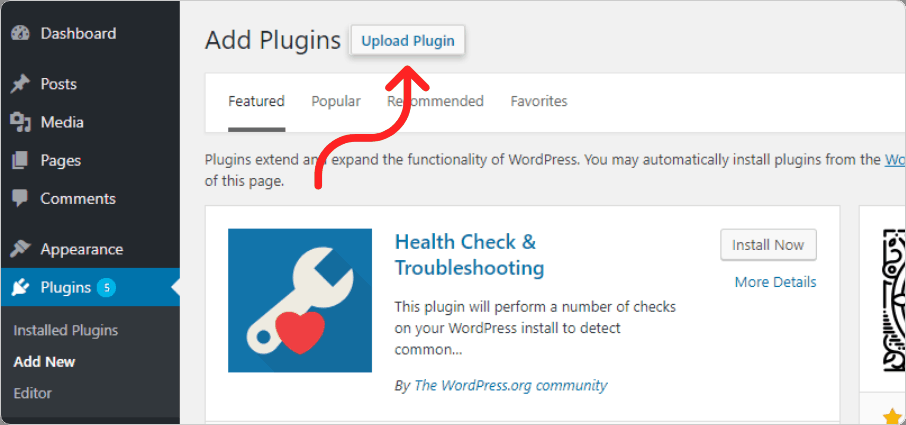Viewport: 906px width, 425px height.
Task: Click the Upload Plugin button
Action: [407, 41]
